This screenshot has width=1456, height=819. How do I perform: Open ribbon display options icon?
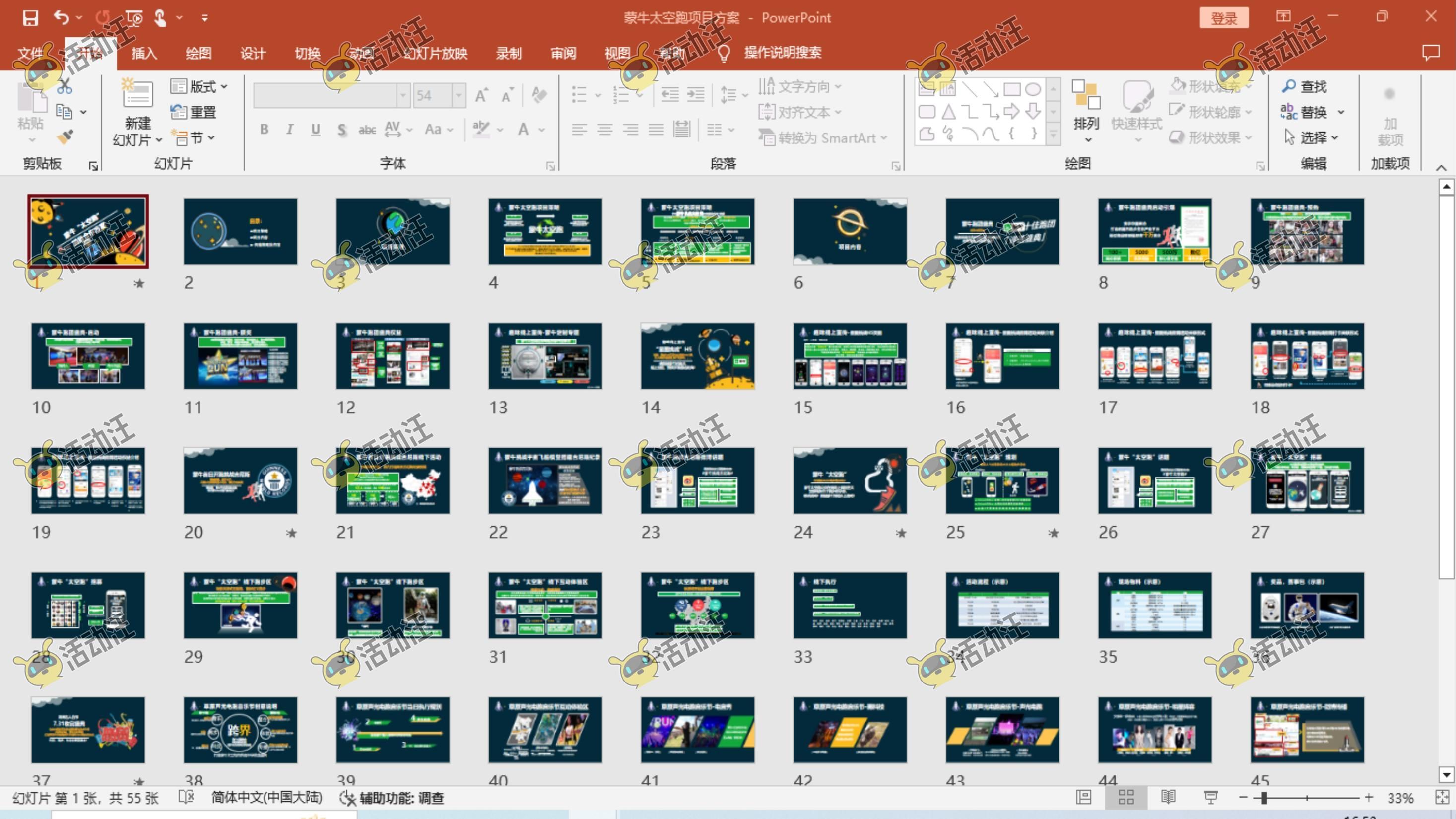[1283, 16]
